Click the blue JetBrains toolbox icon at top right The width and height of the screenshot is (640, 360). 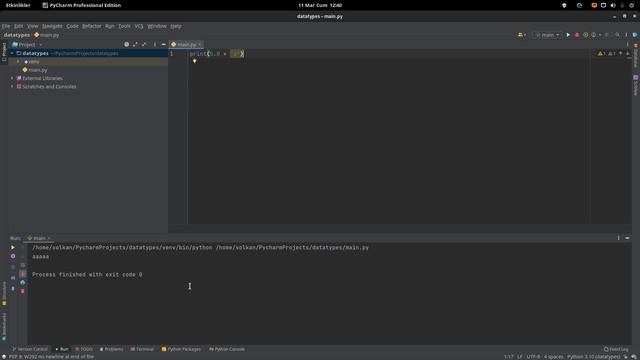[x=635, y=35]
